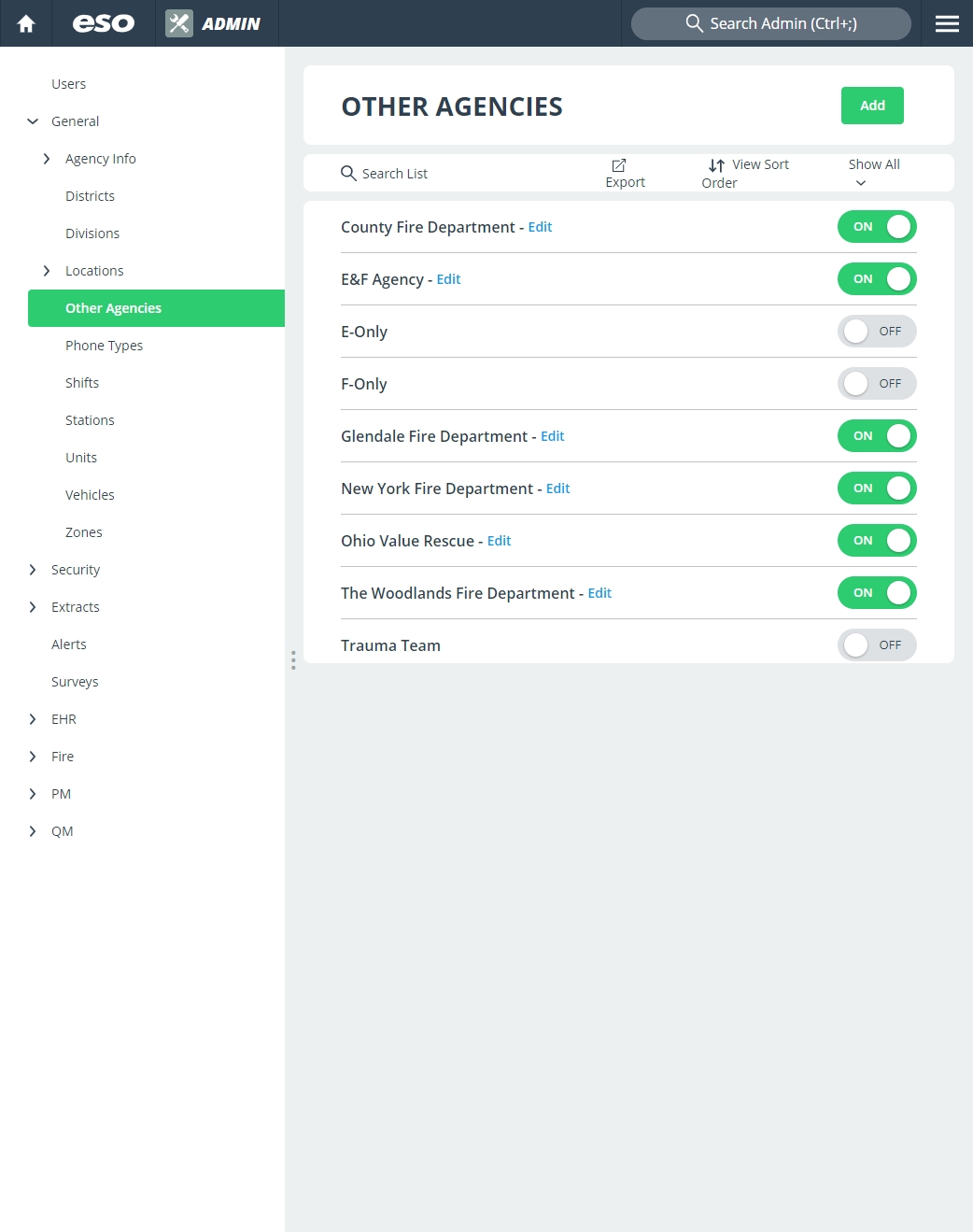
Task: Enable the Trauma Team toggle
Action: [x=877, y=645]
